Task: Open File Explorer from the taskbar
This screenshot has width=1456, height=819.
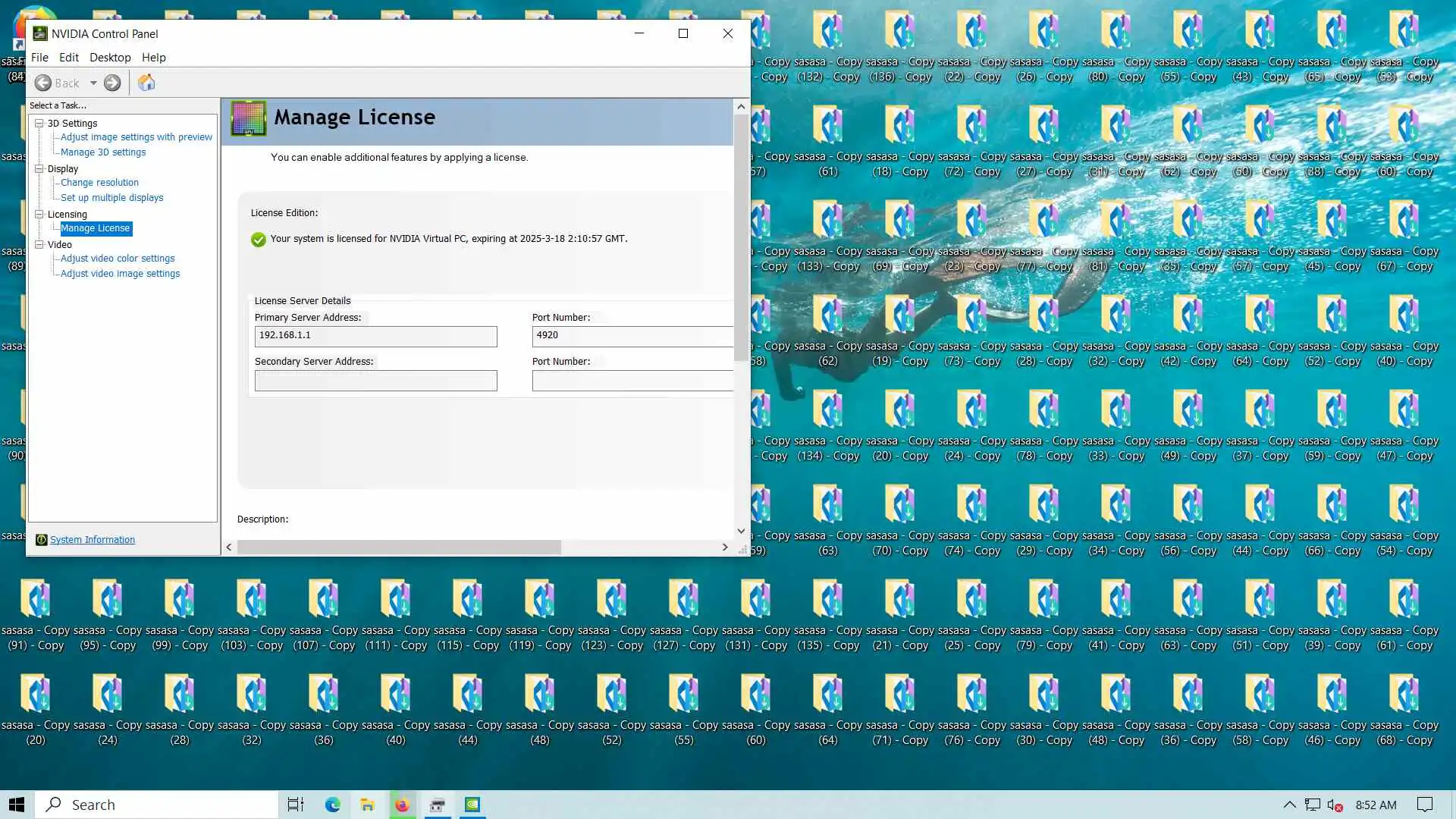Action: pyautogui.click(x=367, y=805)
